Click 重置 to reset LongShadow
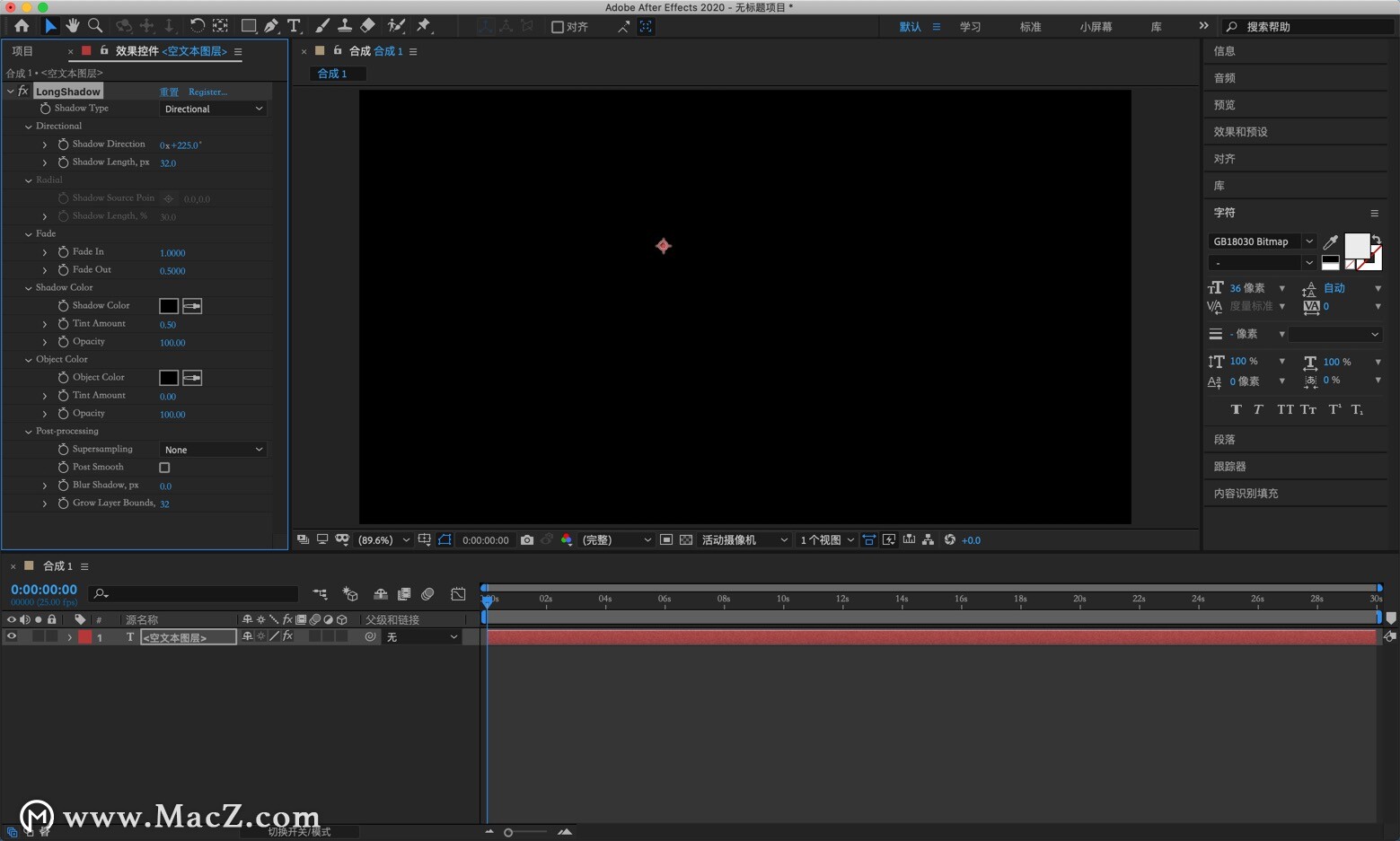This screenshot has height=841, width=1400. point(169,92)
